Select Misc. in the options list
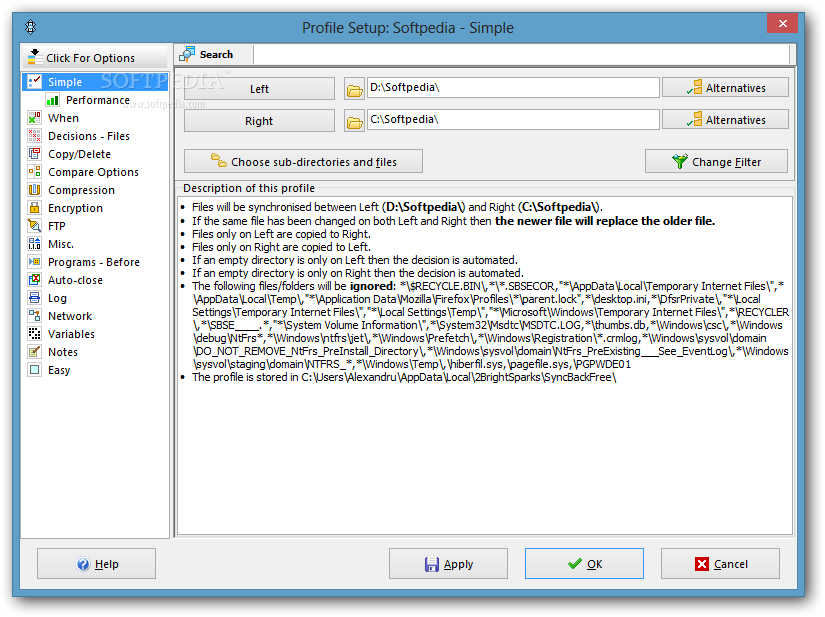The height and width of the screenshot is (617, 825). (x=61, y=244)
